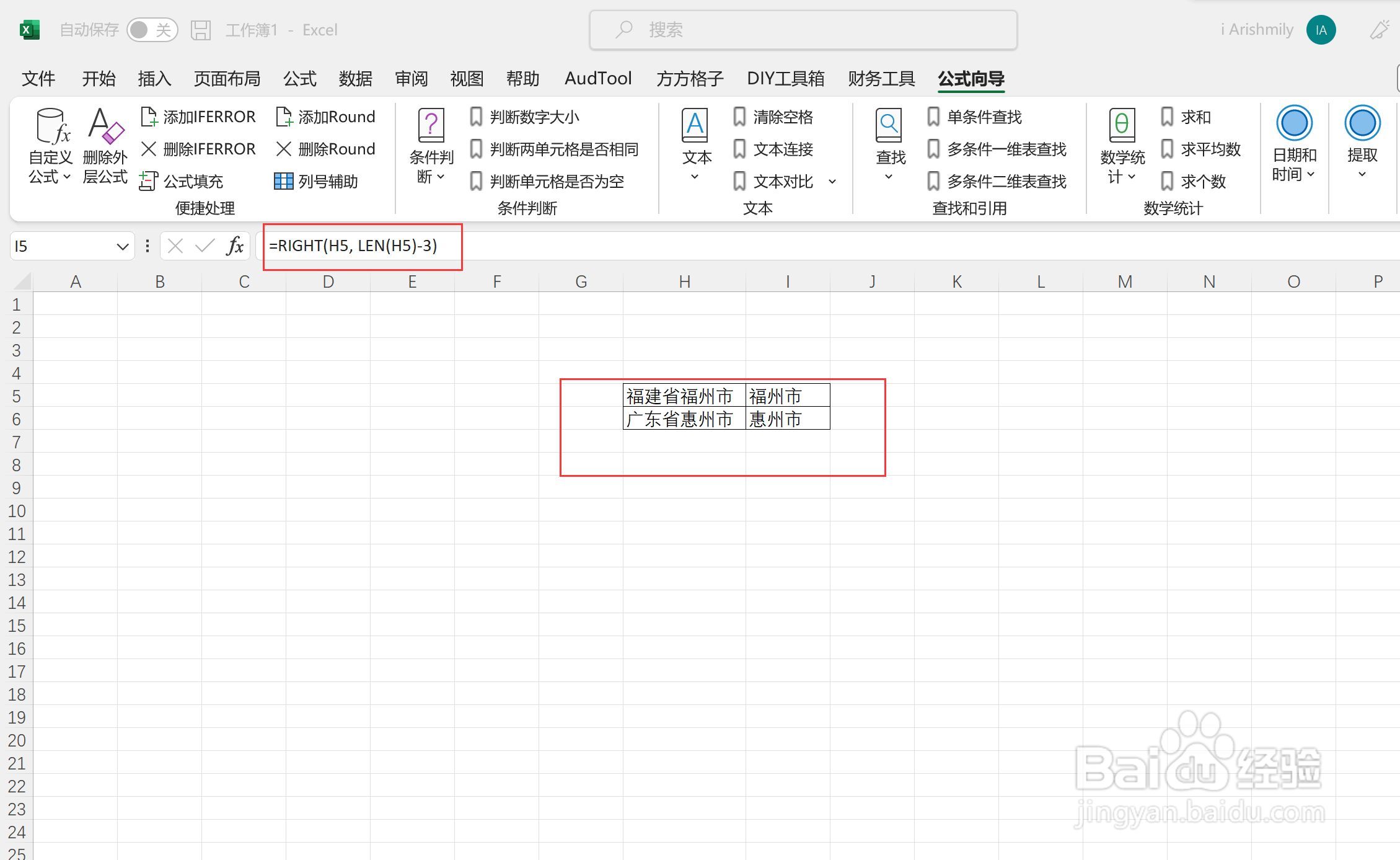Click the Save disk icon
Image resolution: width=1400 pixels, height=860 pixels.
[x=201, y=30]
